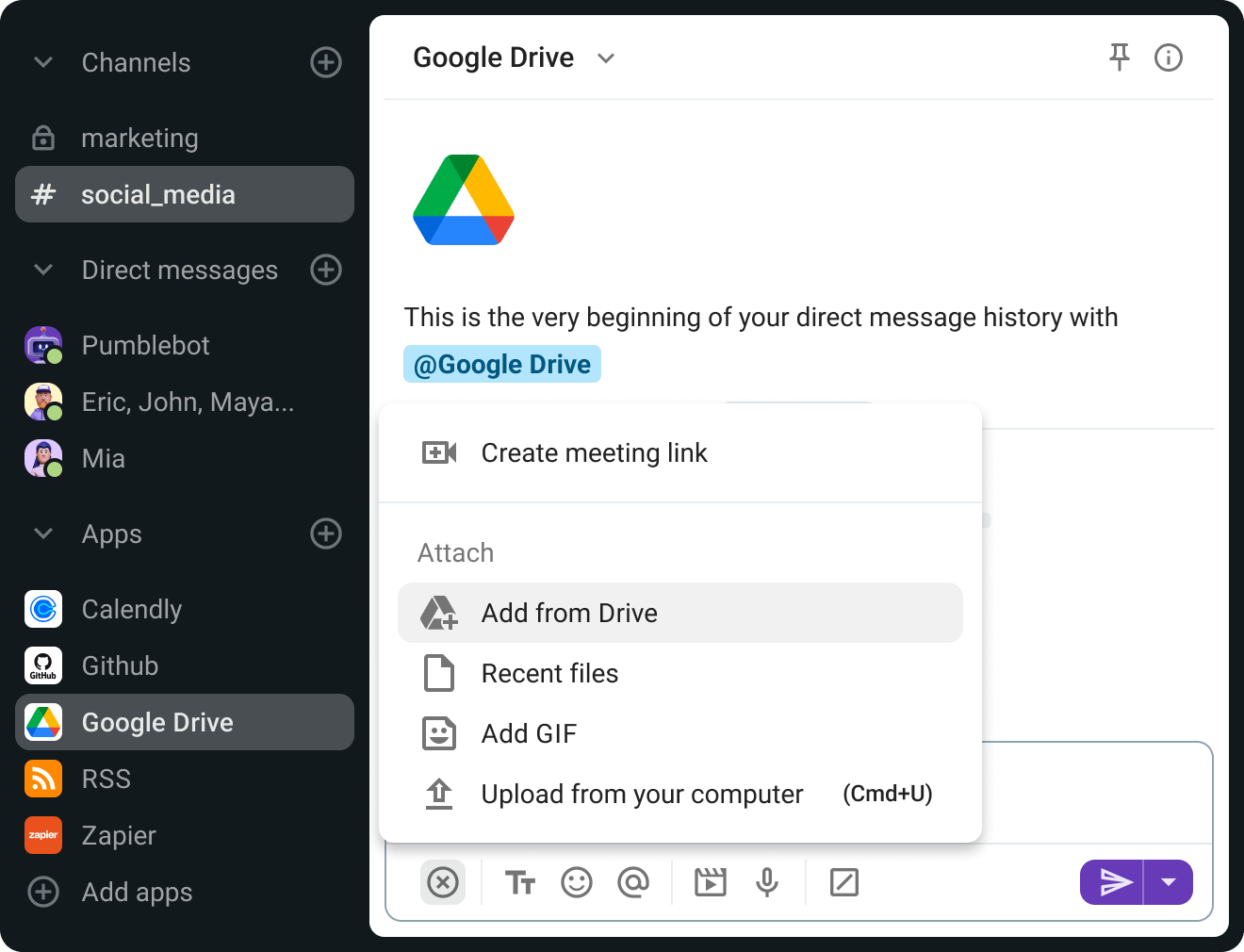Click the @Google Drive mention
The image size is (1244, 952).
(x=502, y=364)
